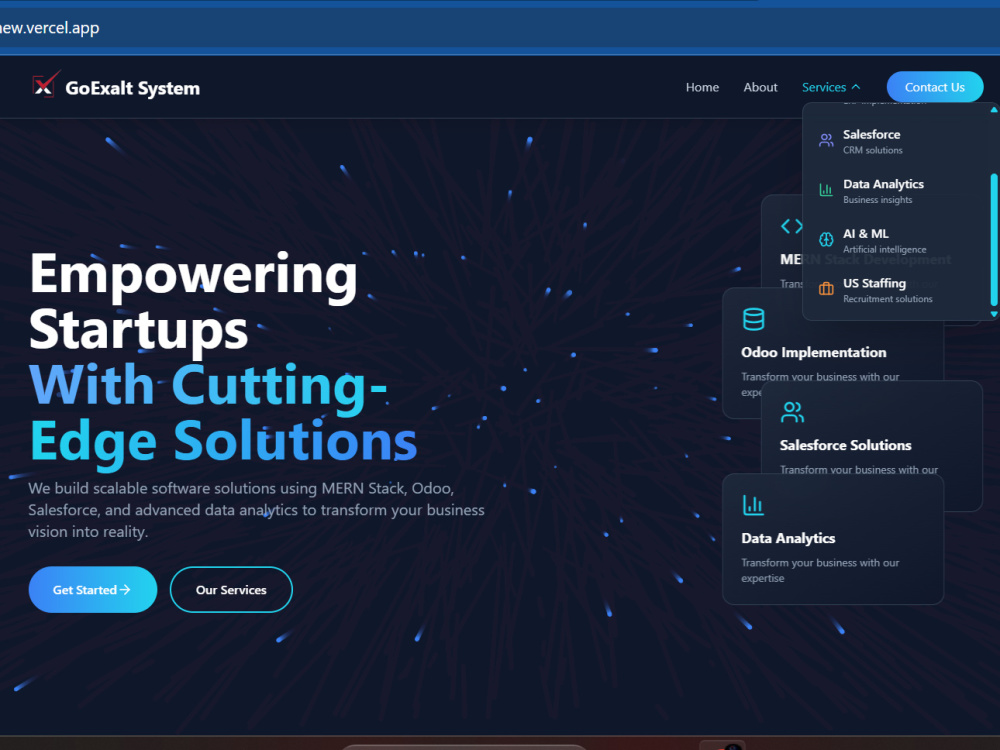Select AI & ML in Services dropdown
This screenshot has height=750, width=1000.
[x=896, y=240]
